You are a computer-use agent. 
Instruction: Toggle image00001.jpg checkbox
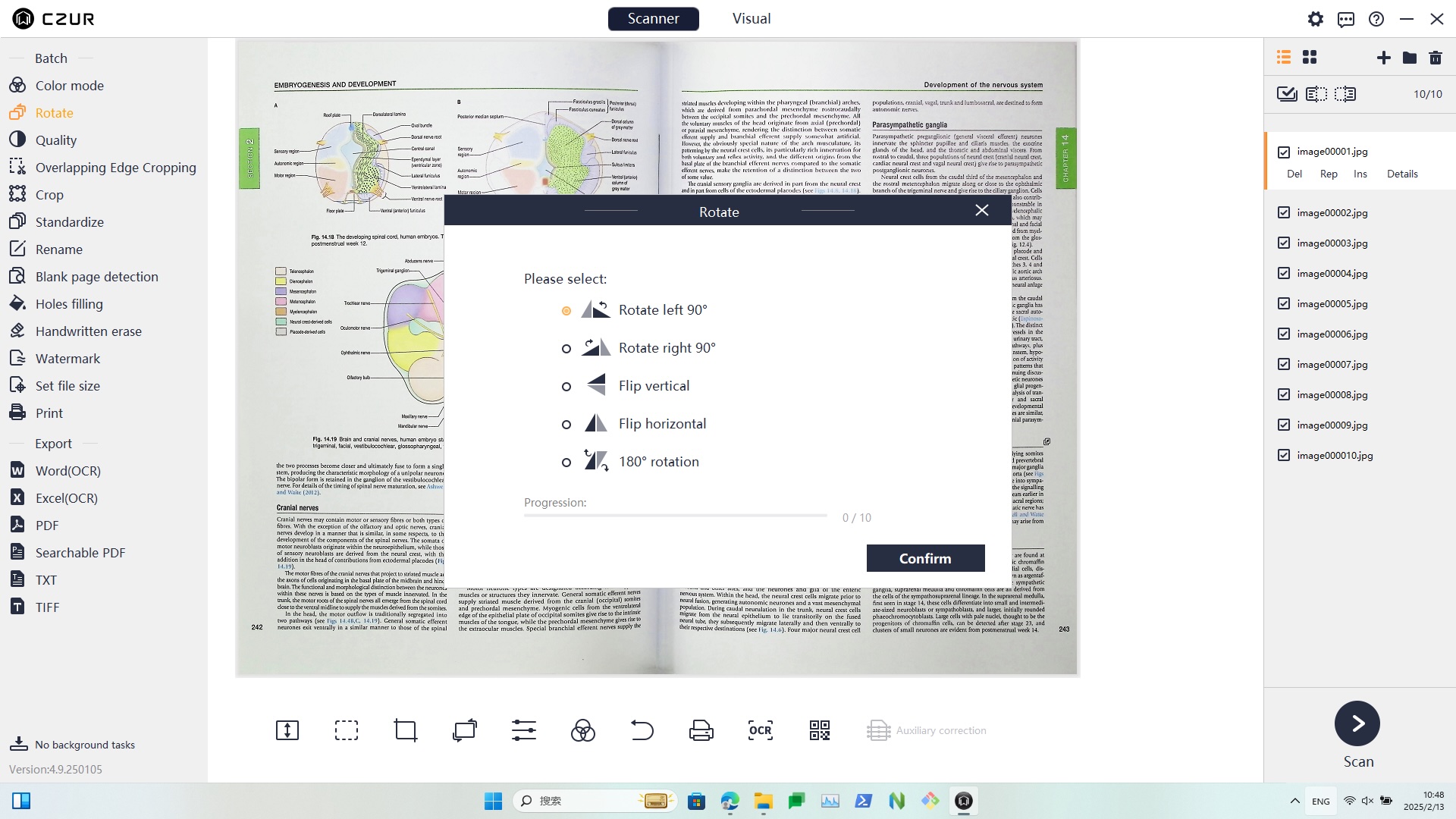[1284, 150]
